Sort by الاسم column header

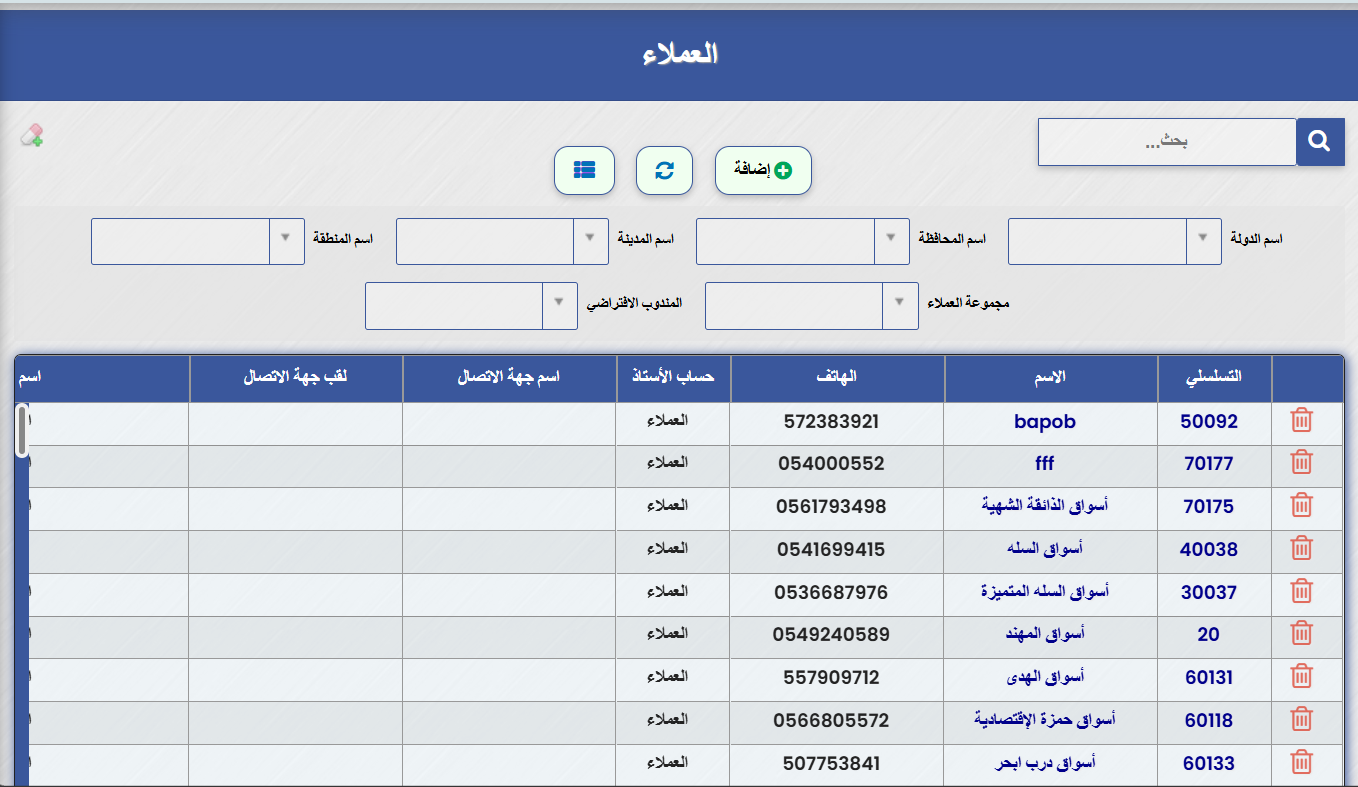(x=1050, y=378)
